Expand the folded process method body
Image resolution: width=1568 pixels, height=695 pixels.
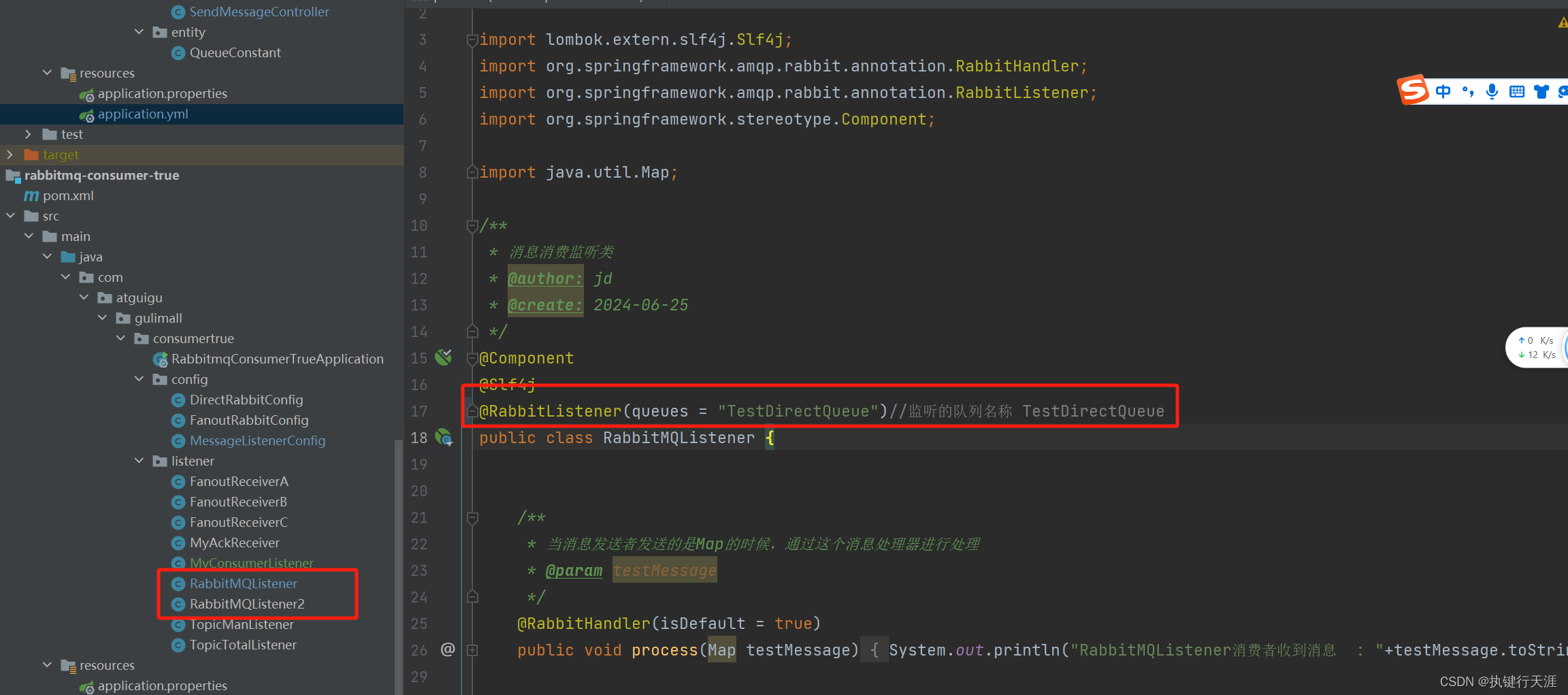(472, 650)
